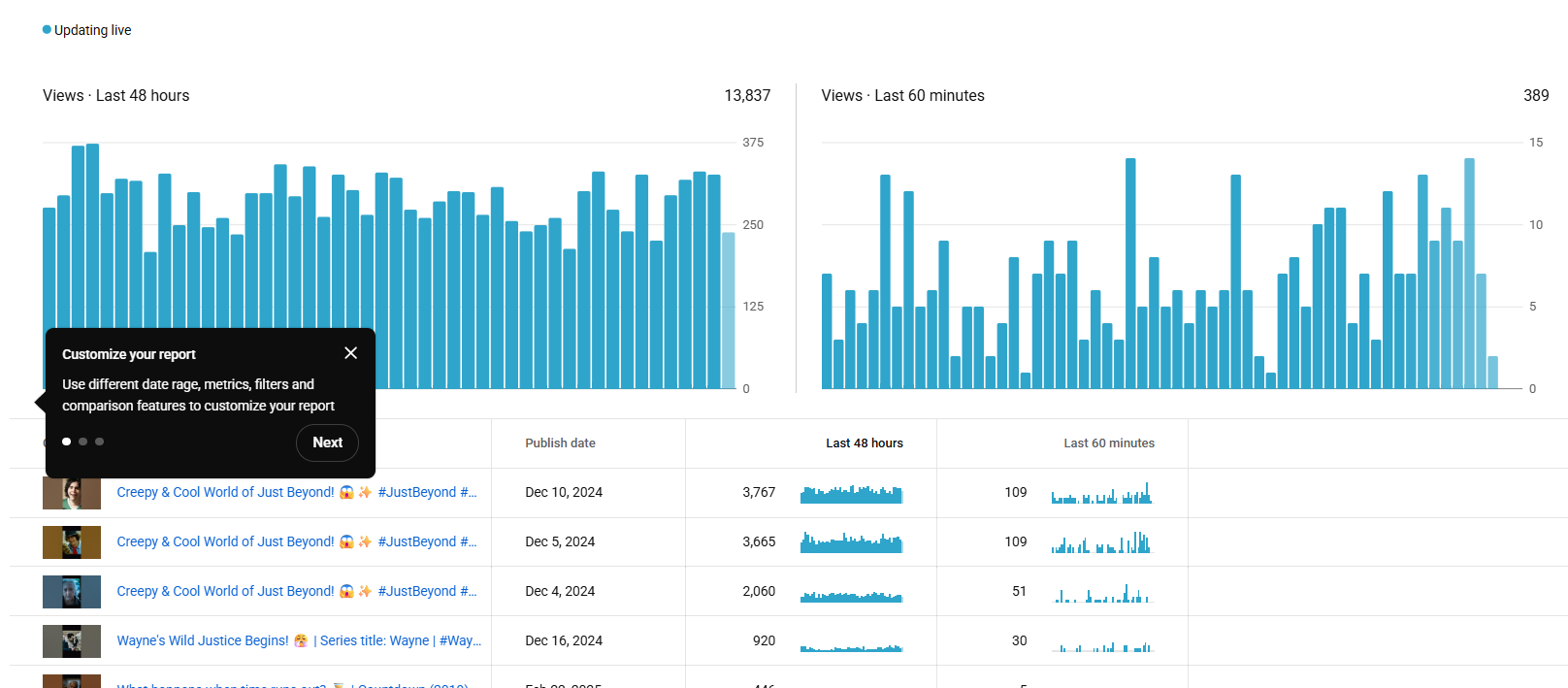
Task: Sort by the Last 48 hours column header
Action: coord(864,443)
